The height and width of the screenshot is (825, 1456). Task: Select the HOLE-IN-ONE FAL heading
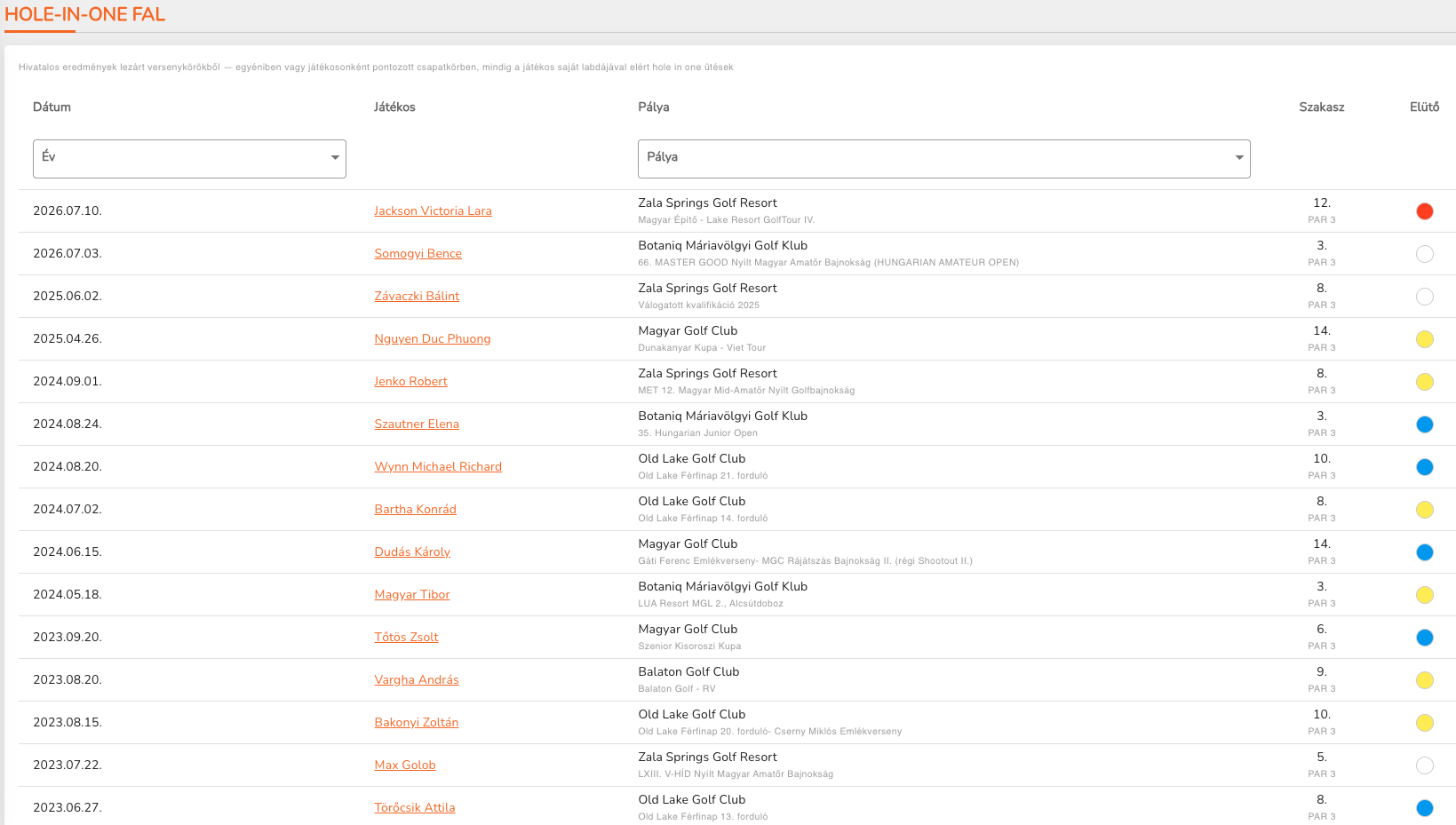tap(85, 14)
